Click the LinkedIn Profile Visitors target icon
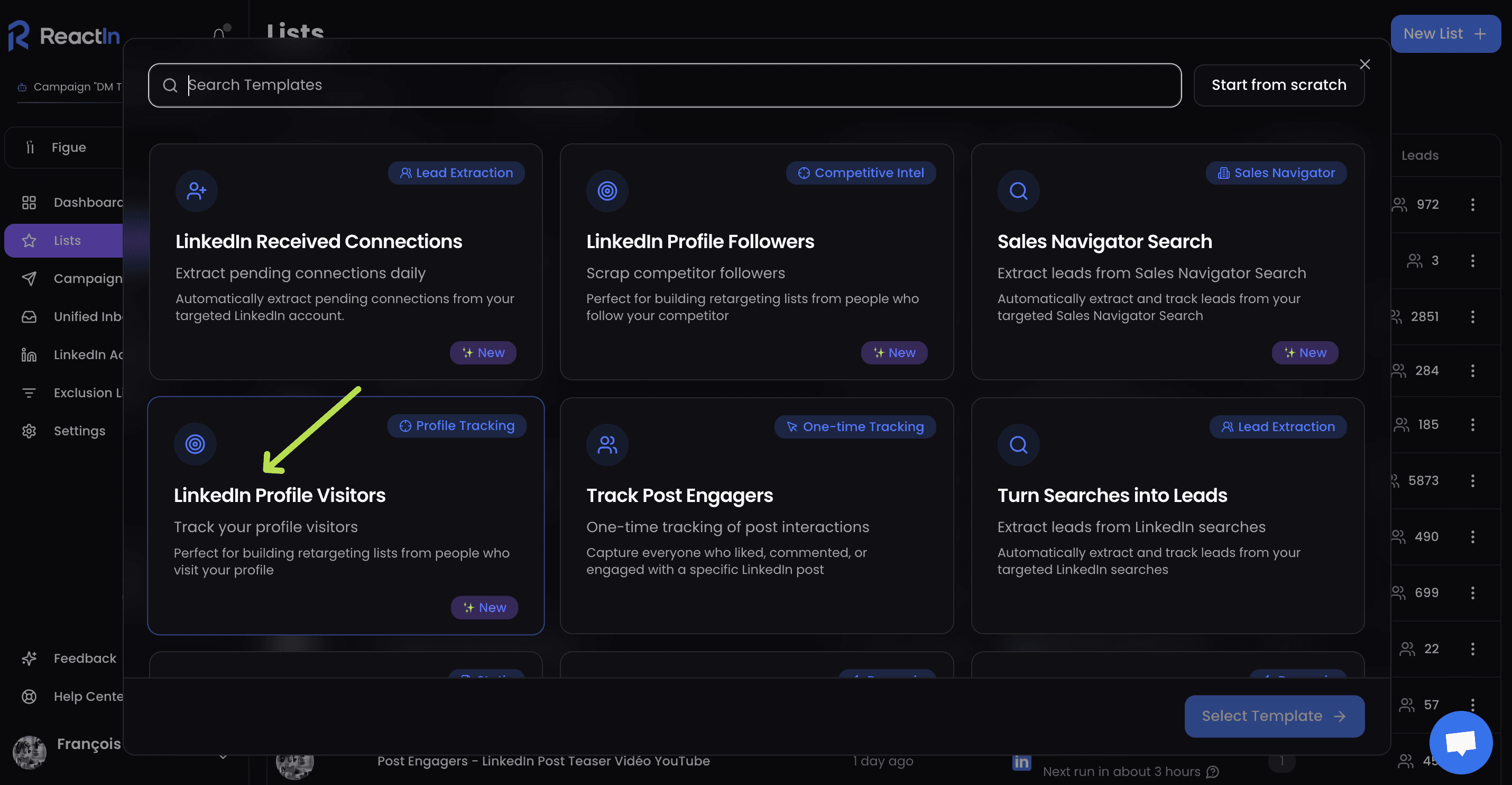 (x=195, y=444)
